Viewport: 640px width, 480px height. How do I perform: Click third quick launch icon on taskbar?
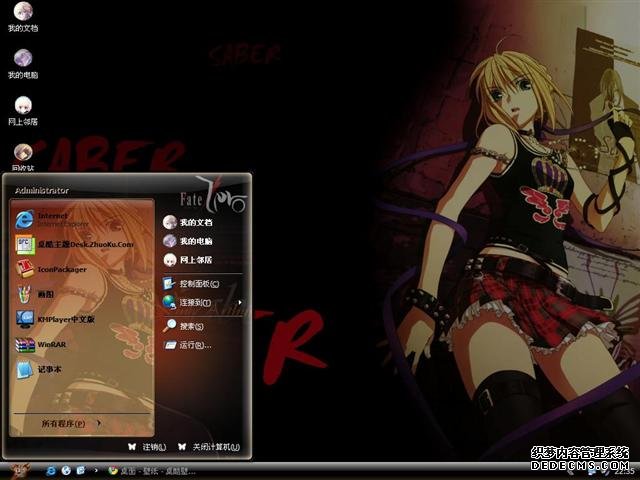point(81,471)
